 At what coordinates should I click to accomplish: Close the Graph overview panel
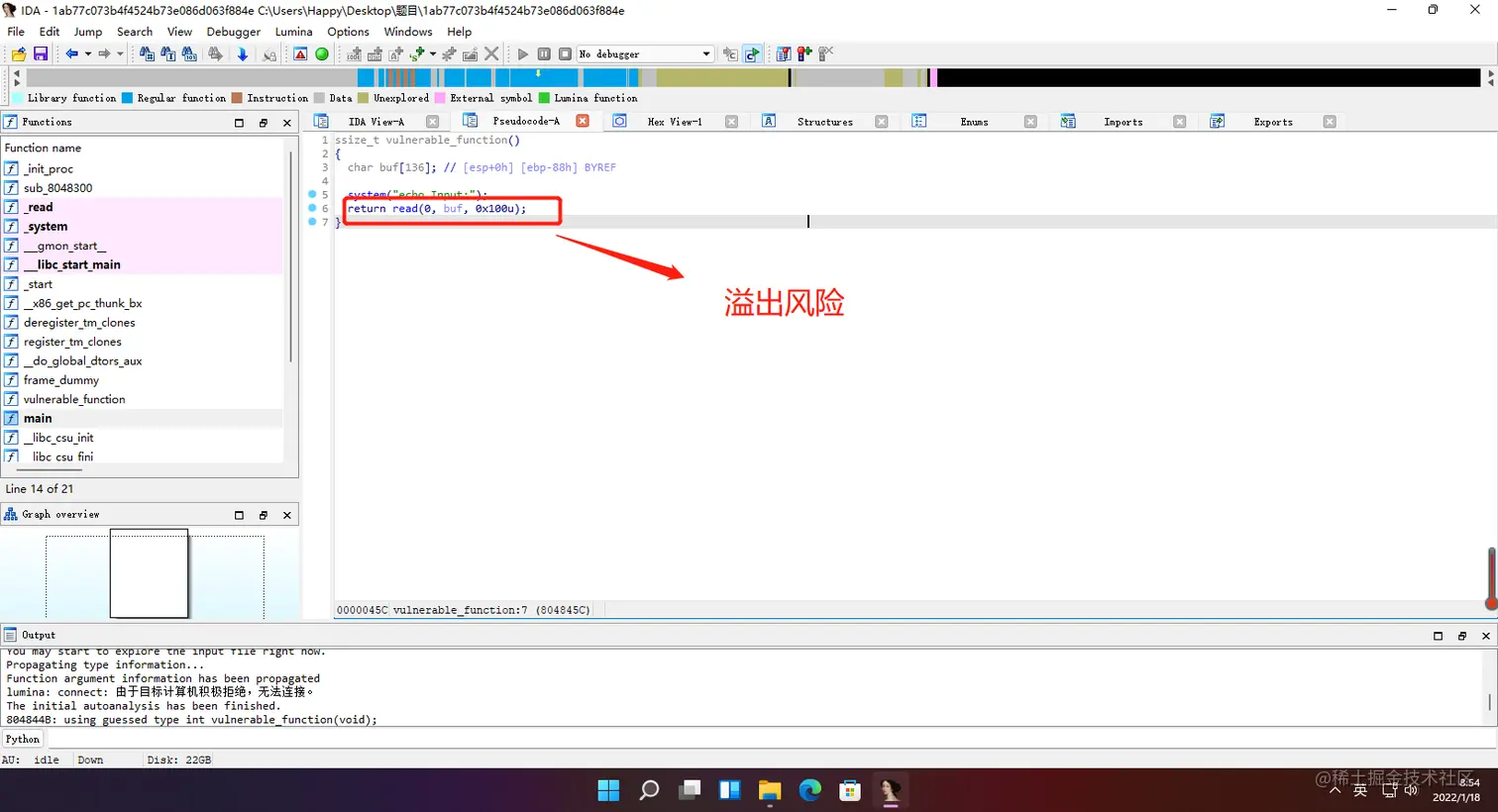tap(287, 515)
